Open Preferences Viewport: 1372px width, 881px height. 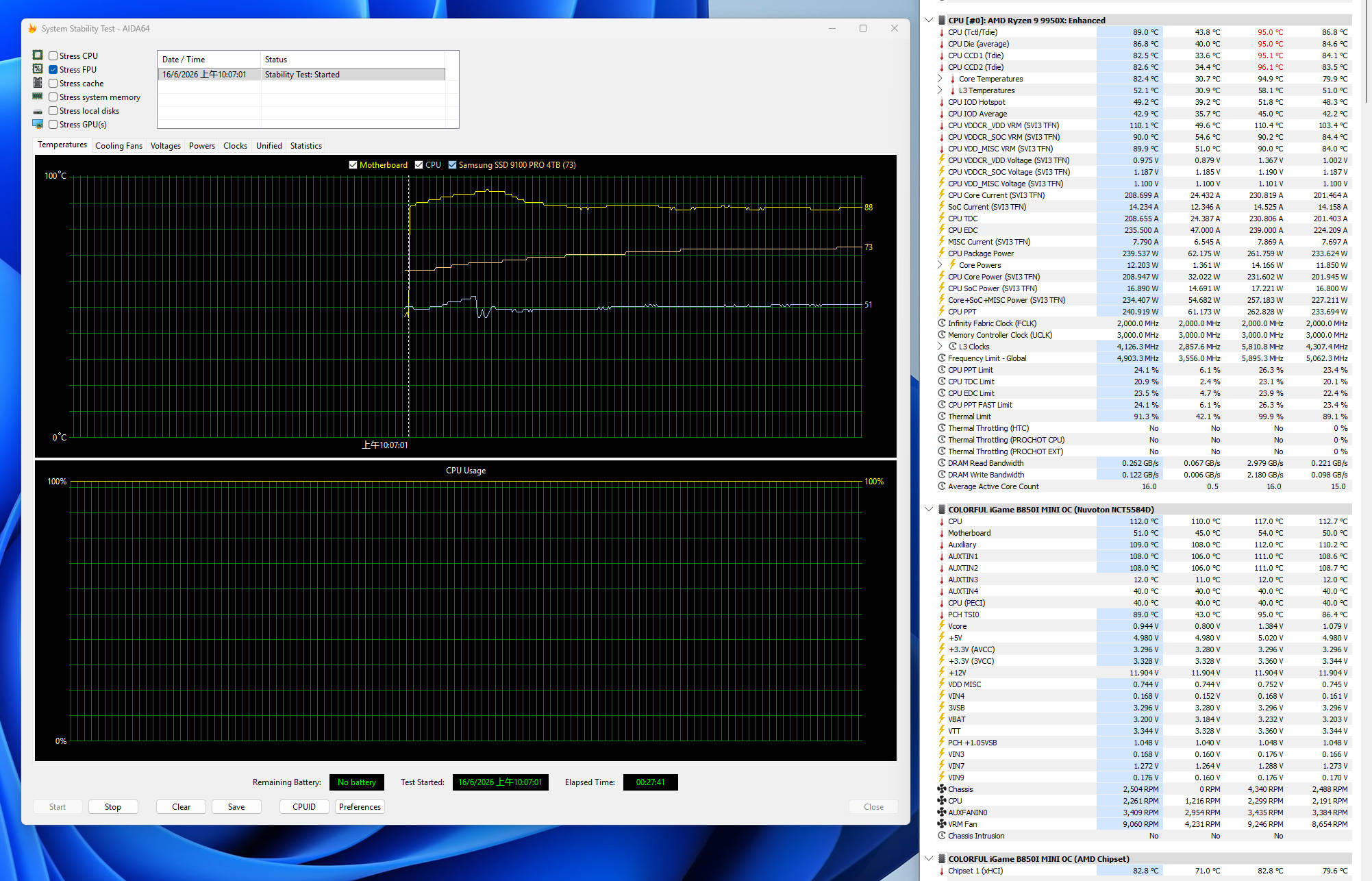point(360,807)
